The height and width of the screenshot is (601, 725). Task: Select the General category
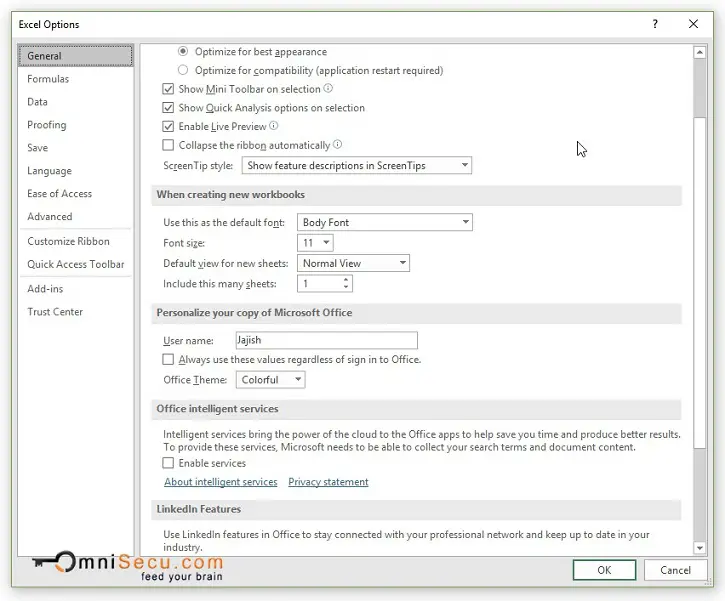click(76, 56)
